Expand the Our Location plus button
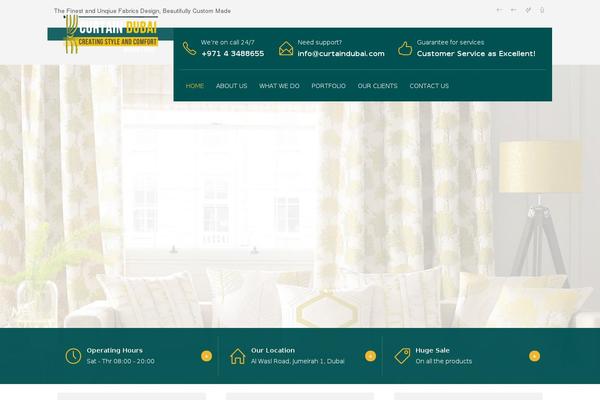 pos(370,356)
